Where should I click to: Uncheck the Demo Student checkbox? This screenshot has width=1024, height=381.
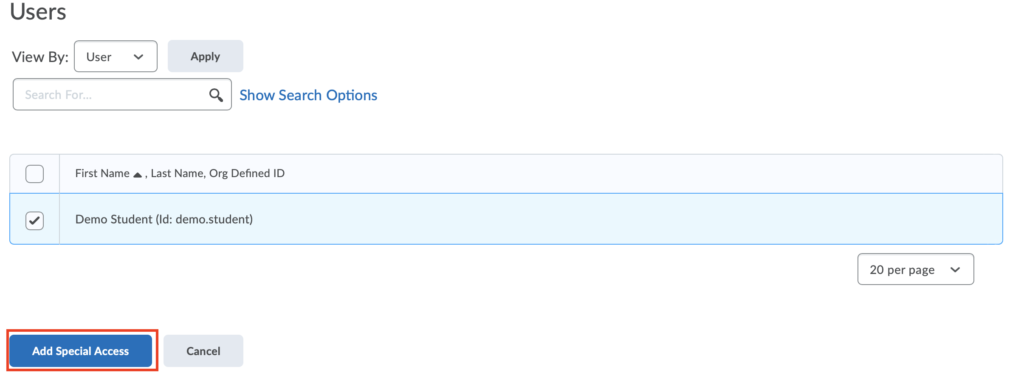(35, 221)
